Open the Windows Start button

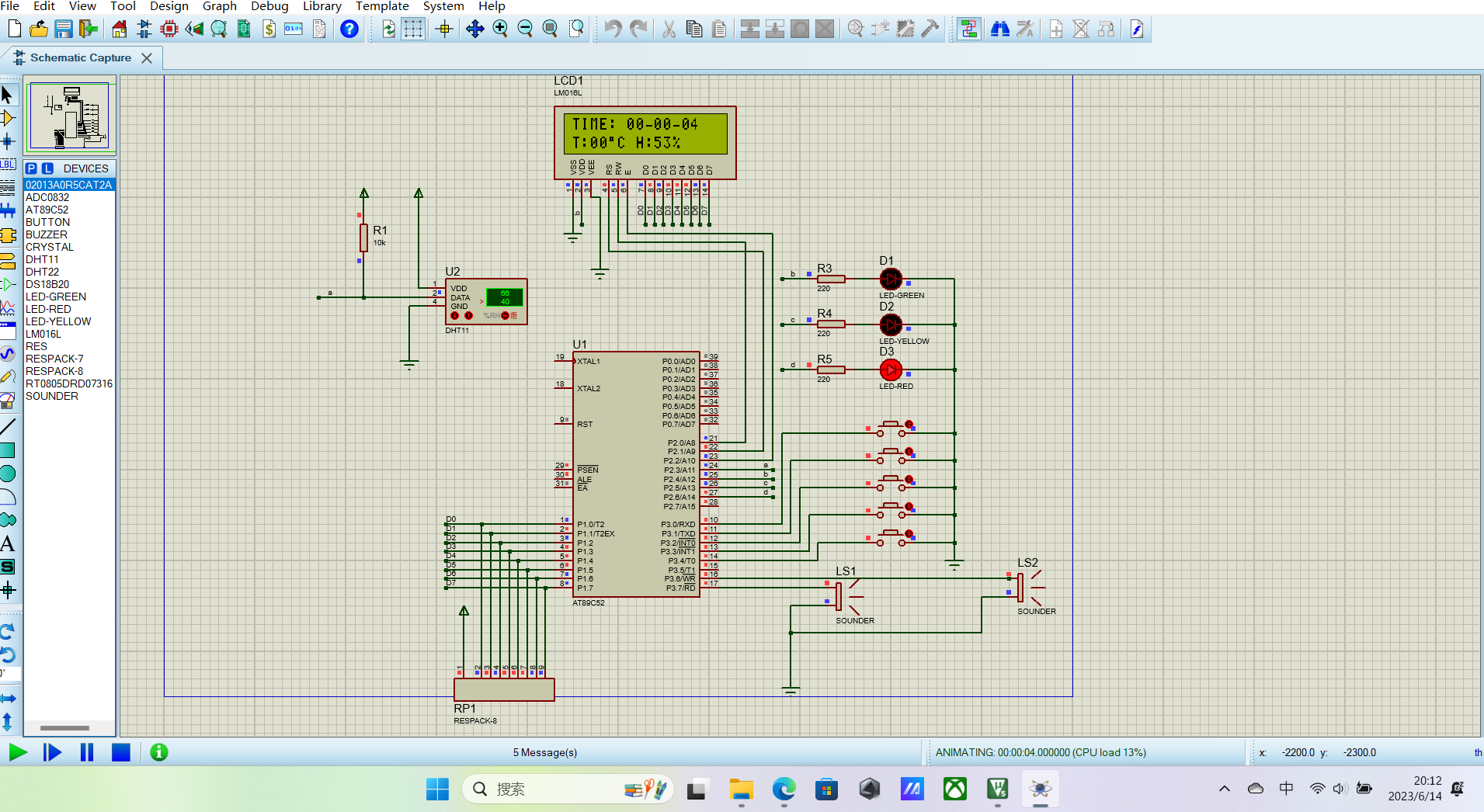click(437, 789)
